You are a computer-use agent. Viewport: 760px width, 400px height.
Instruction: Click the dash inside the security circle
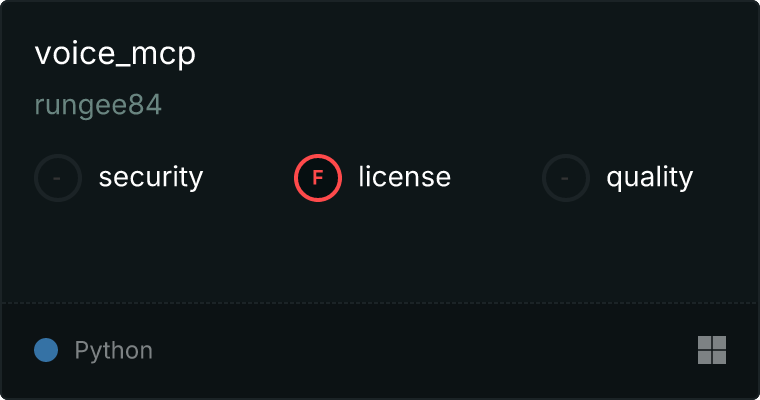coord(57,178)
